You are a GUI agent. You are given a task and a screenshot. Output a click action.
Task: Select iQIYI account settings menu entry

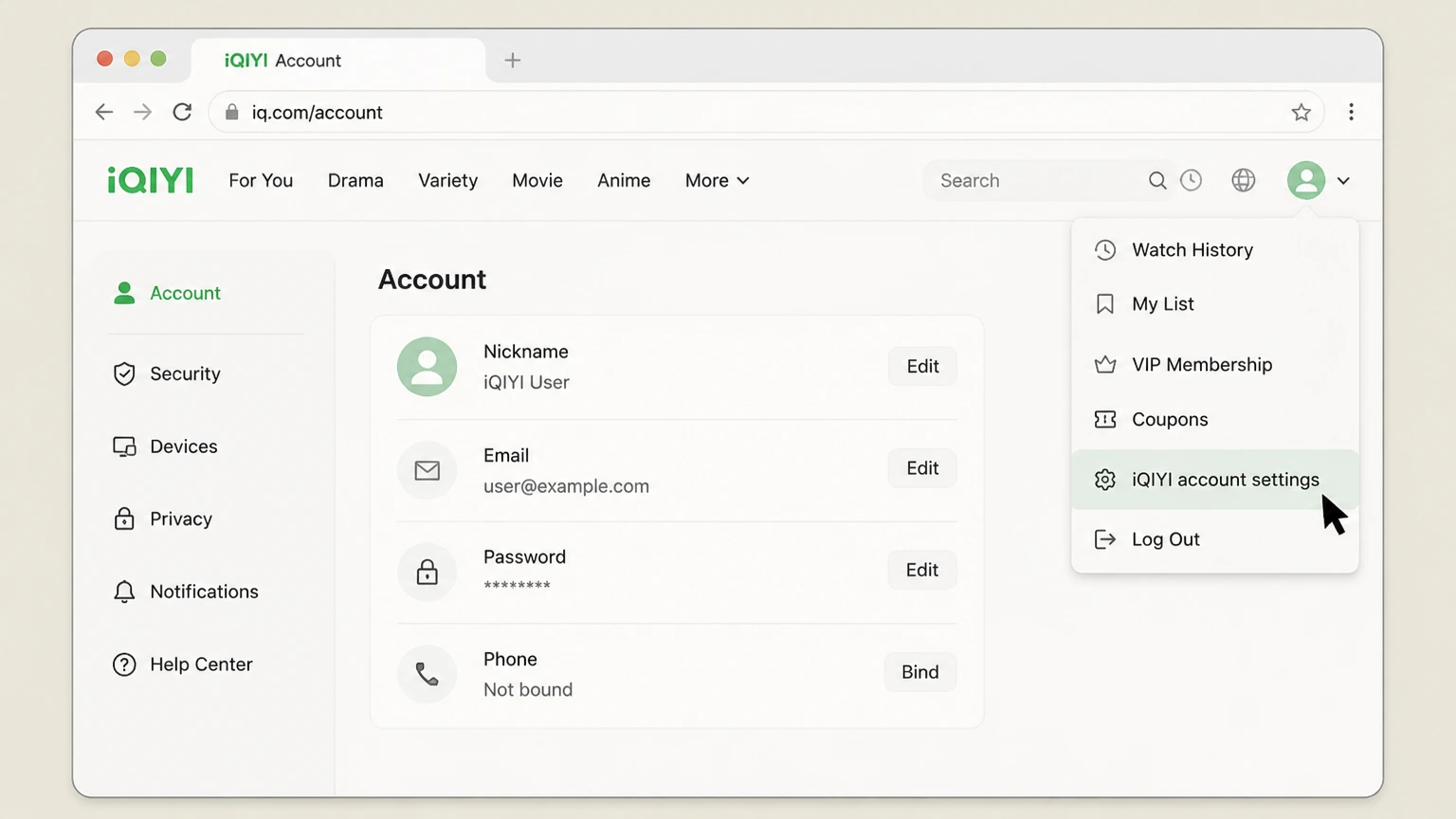click(x=1215, y=480)
